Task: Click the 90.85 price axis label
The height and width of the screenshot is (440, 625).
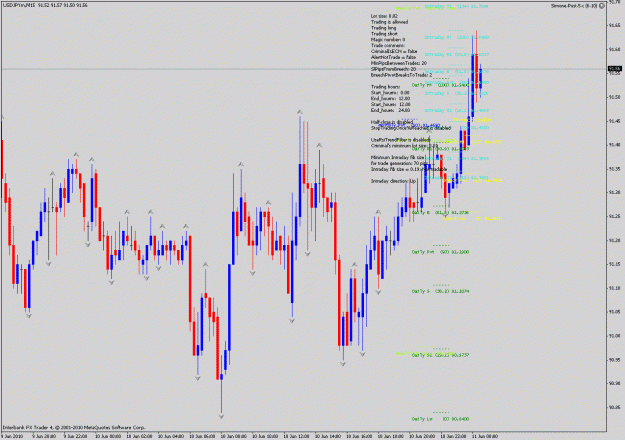Action: (x=614, y=407)
